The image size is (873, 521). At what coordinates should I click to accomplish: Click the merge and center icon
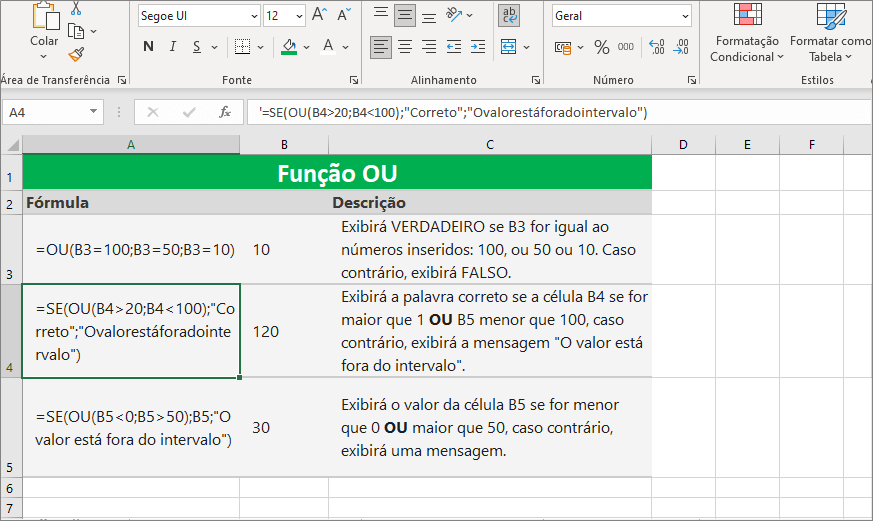pos(508,47)
